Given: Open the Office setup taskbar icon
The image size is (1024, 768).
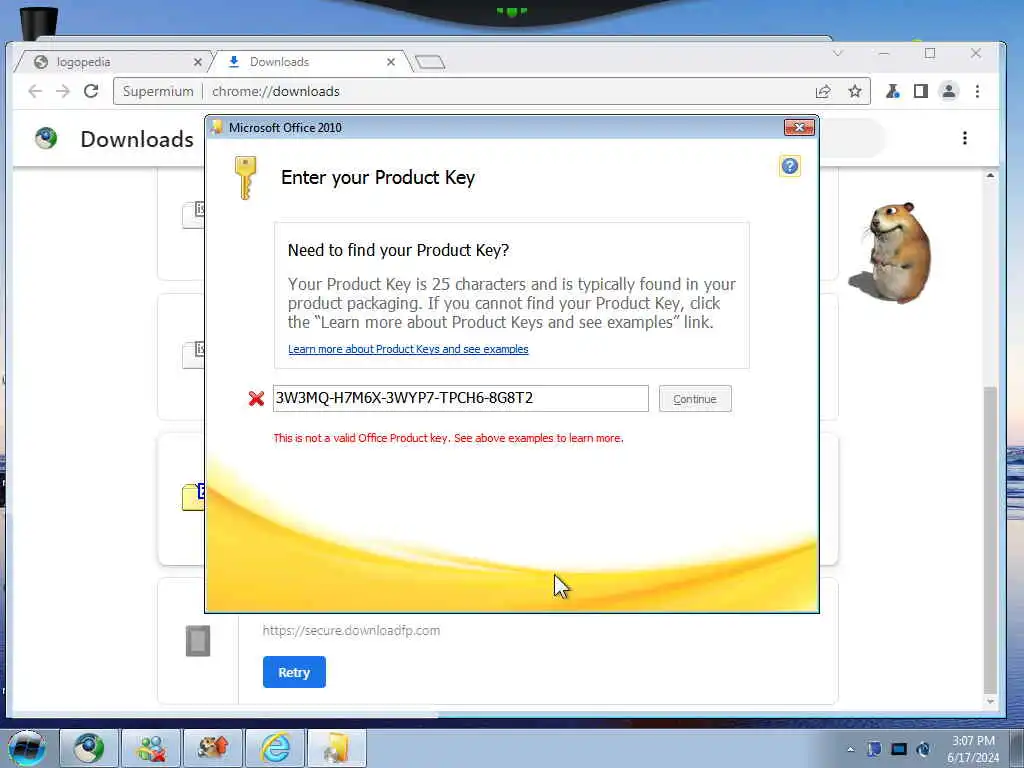Looking at the screenshot, I should [337, 748].
